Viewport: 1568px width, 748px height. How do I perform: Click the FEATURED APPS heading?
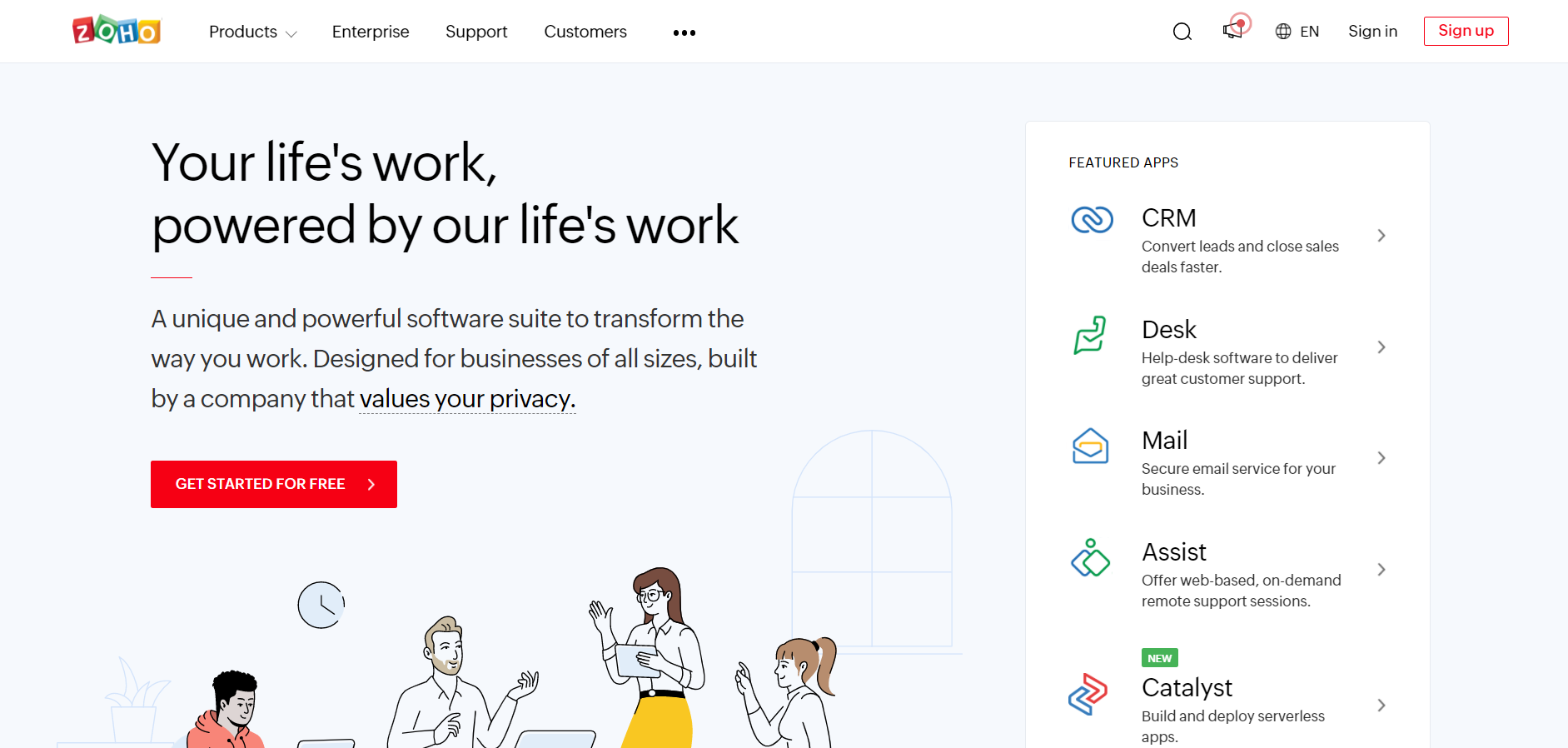tap(1123, 162)
